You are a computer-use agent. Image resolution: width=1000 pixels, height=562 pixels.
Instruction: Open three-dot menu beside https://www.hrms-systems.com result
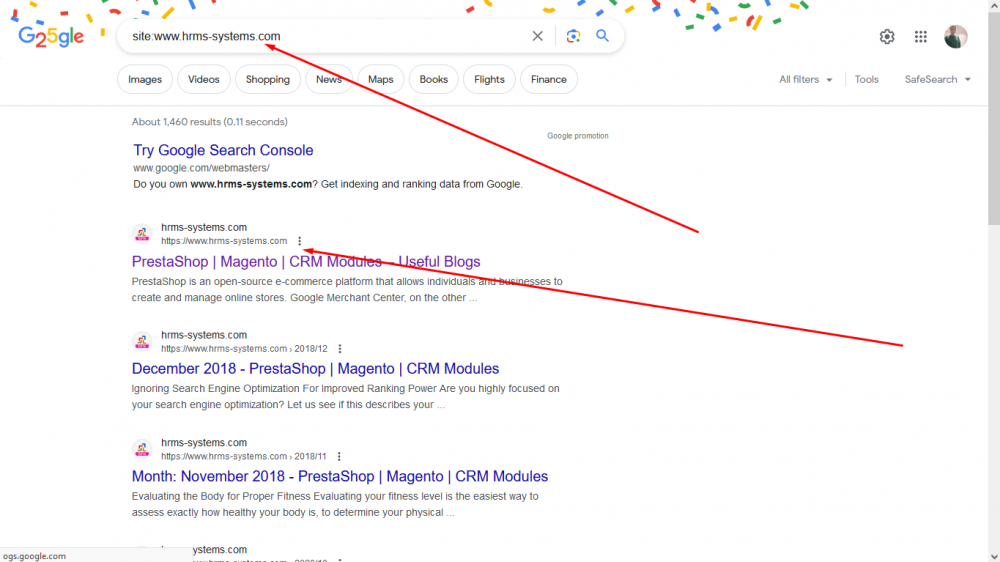[299, 241]
